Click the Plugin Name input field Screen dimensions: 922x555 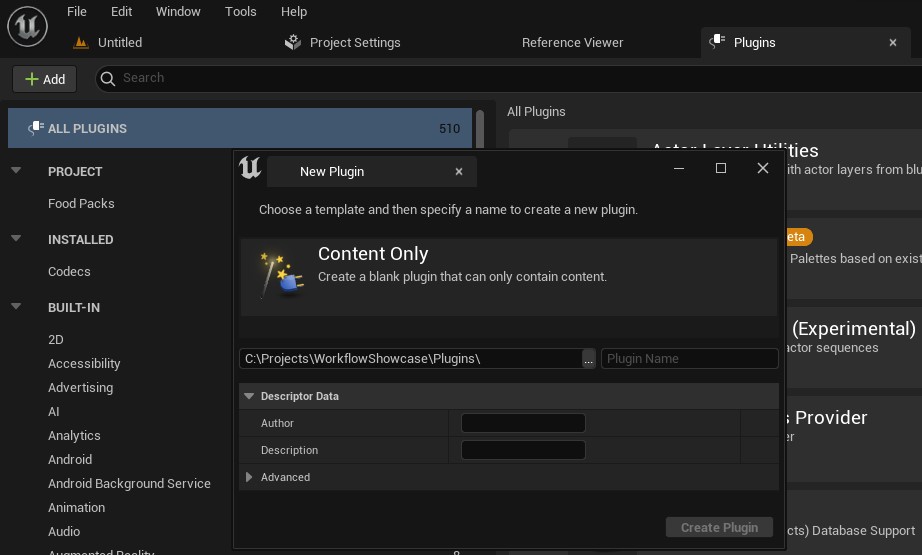(690, 359)
